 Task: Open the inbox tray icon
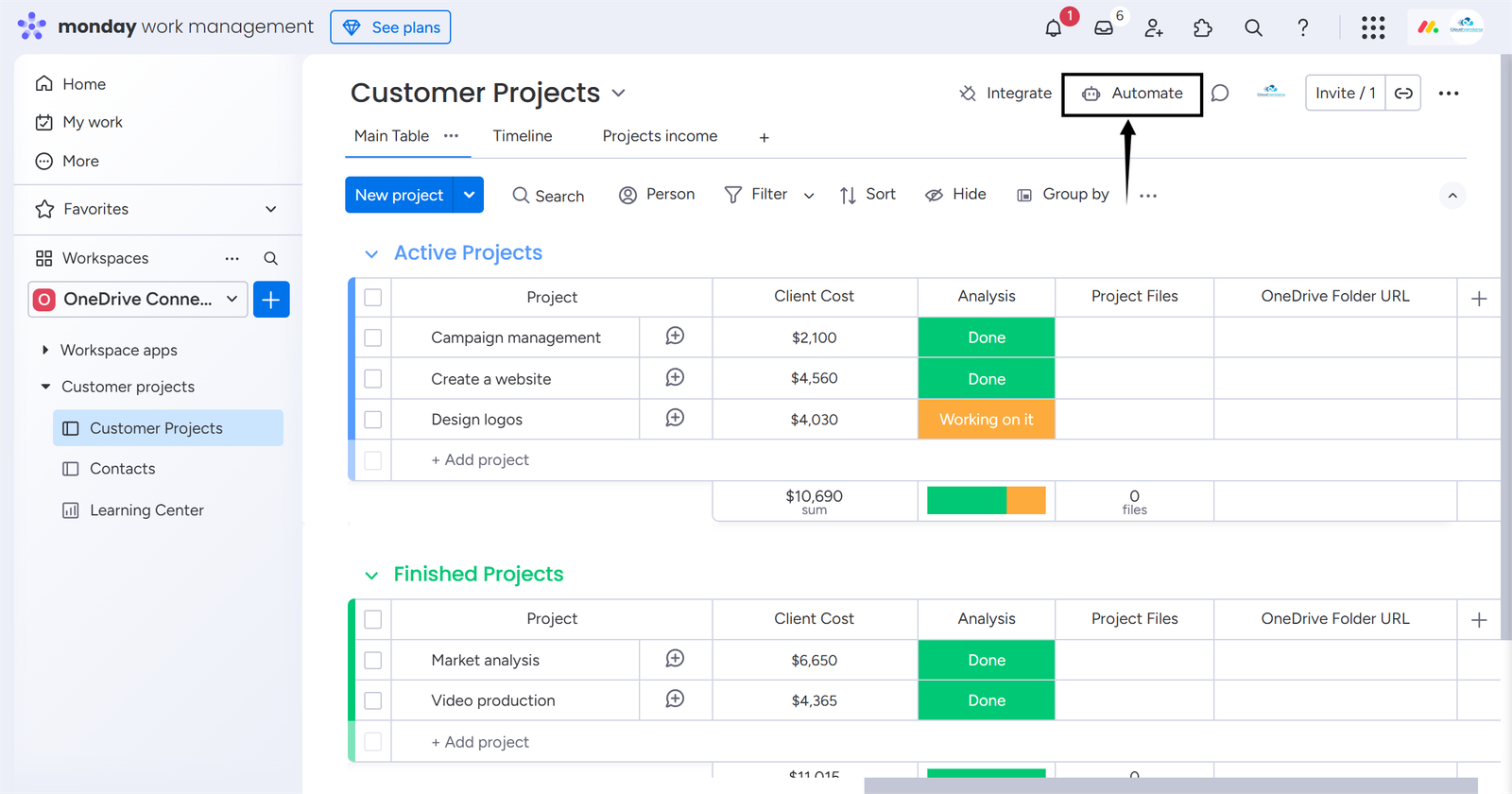click(x=1104, y=28)
